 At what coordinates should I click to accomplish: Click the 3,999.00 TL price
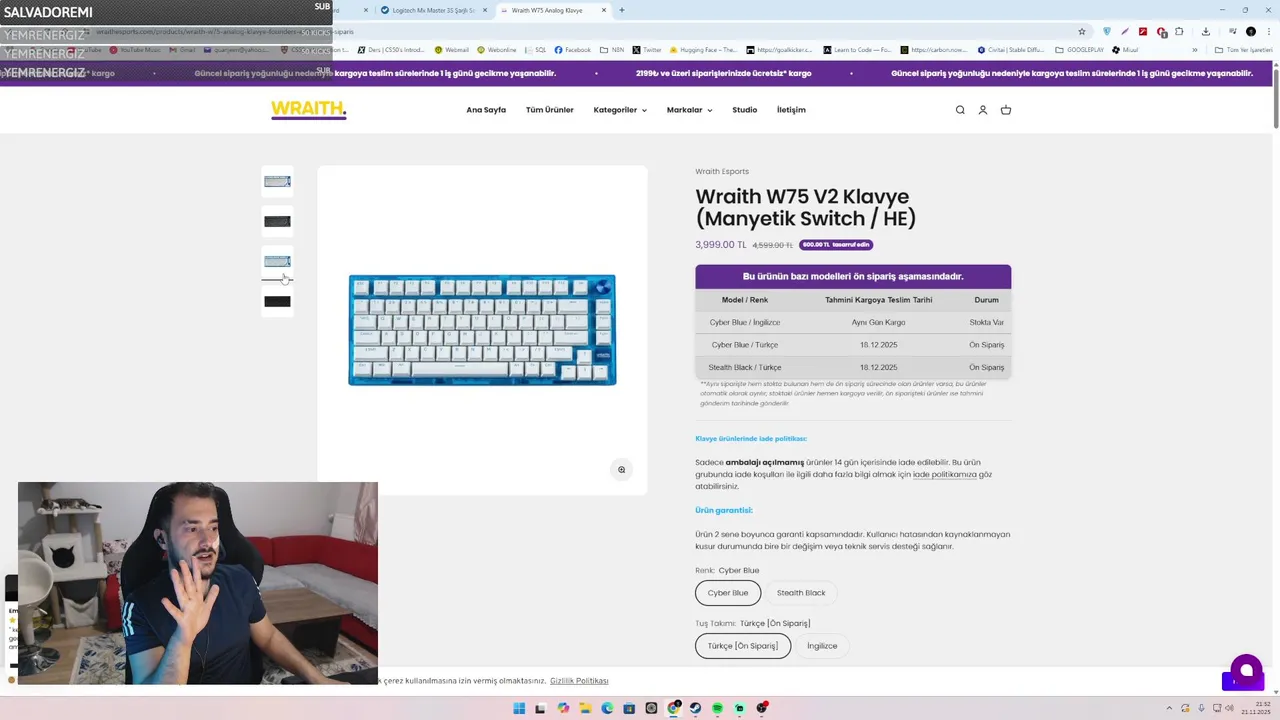[x=721, y=245]
